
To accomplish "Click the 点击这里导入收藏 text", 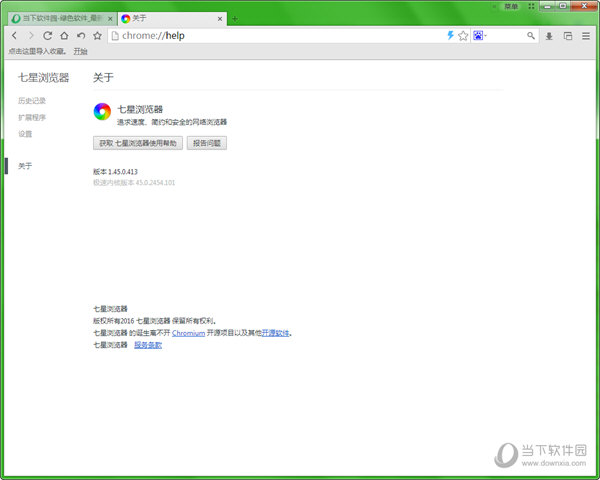I will (37, 51).
